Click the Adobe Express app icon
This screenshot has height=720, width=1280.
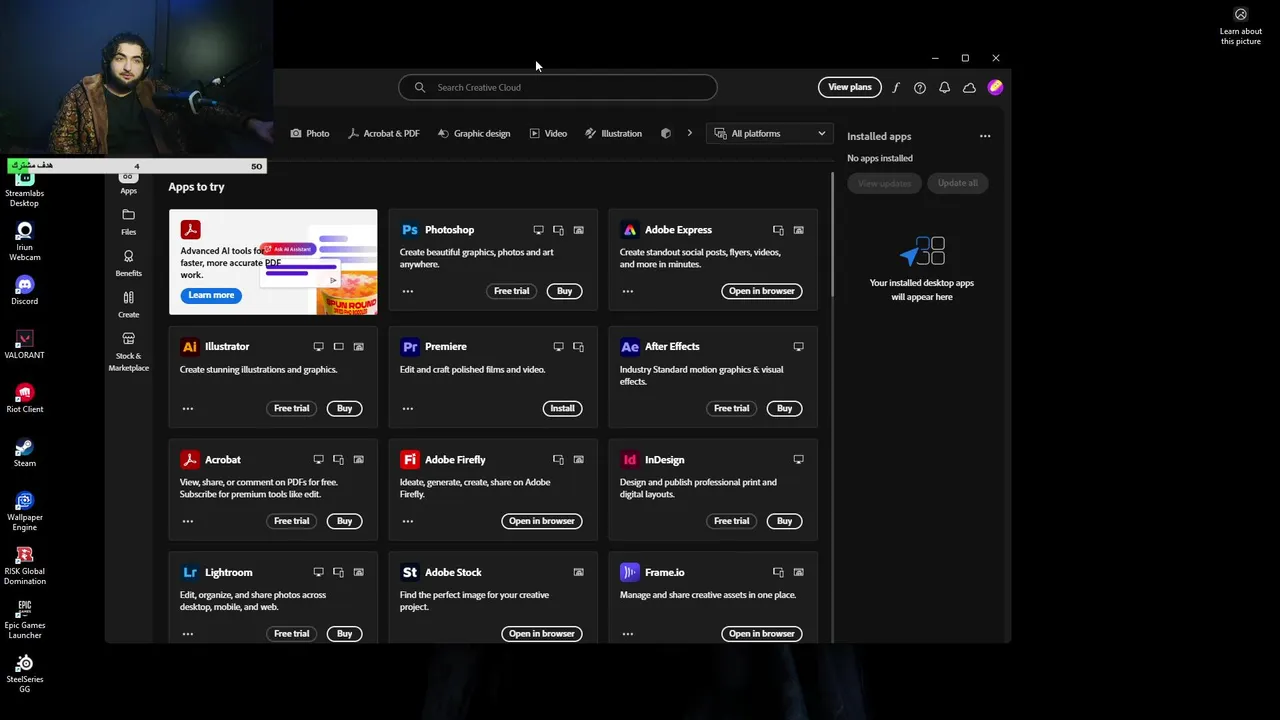(x=629, y=230)
